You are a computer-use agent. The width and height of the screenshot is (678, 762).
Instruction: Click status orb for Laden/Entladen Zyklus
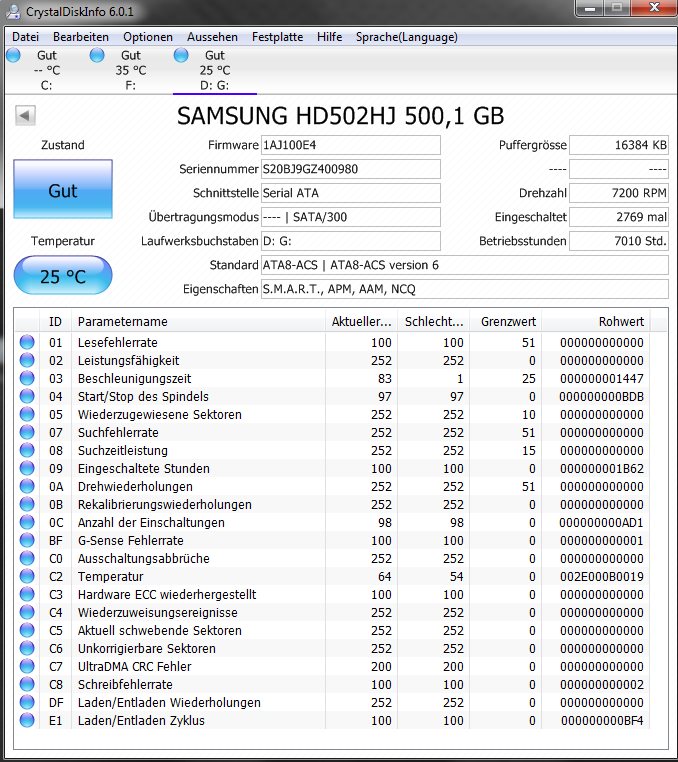click(27, 720)
